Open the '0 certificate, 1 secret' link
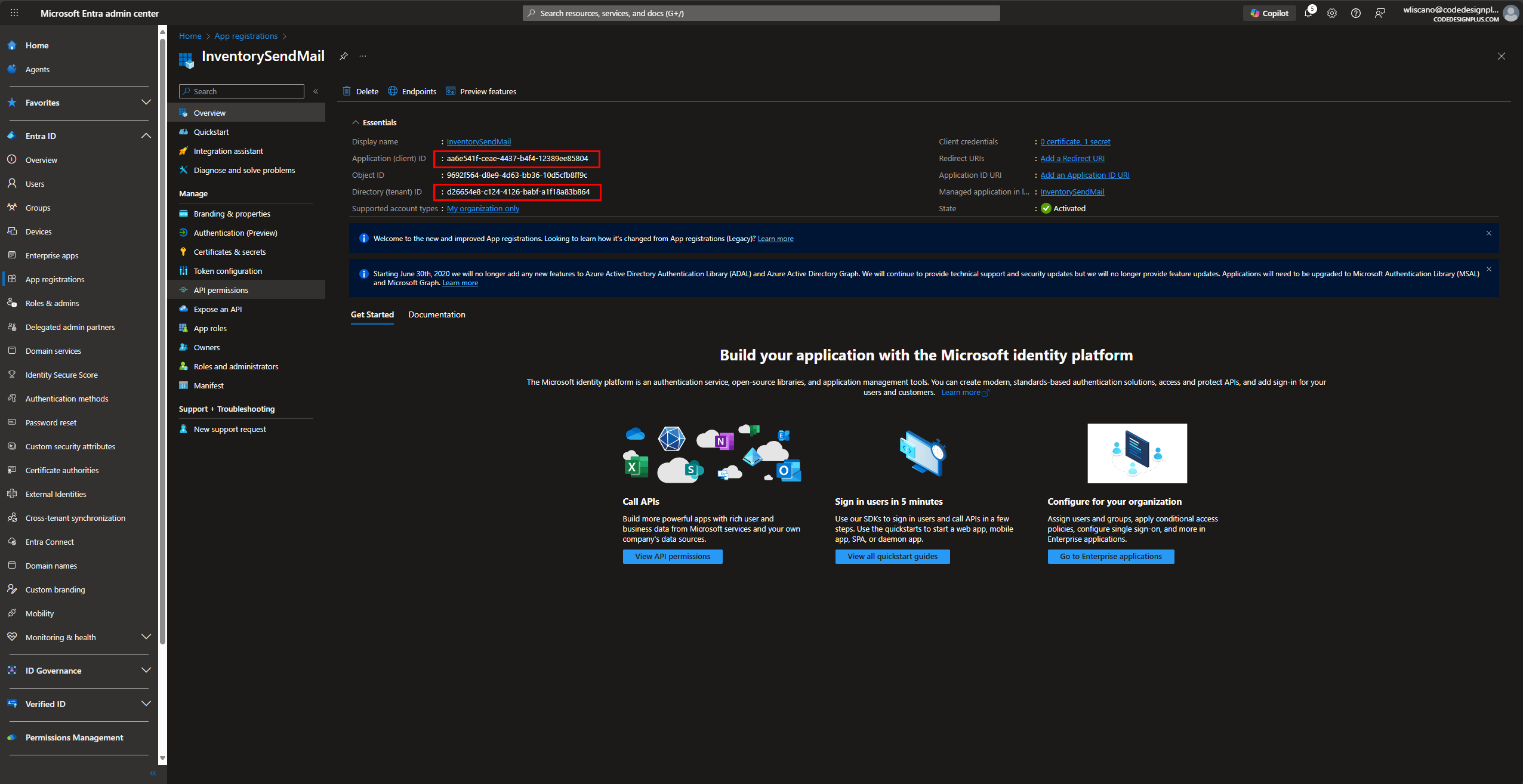The image size is (1523, 784). (x=1075, y=141)
